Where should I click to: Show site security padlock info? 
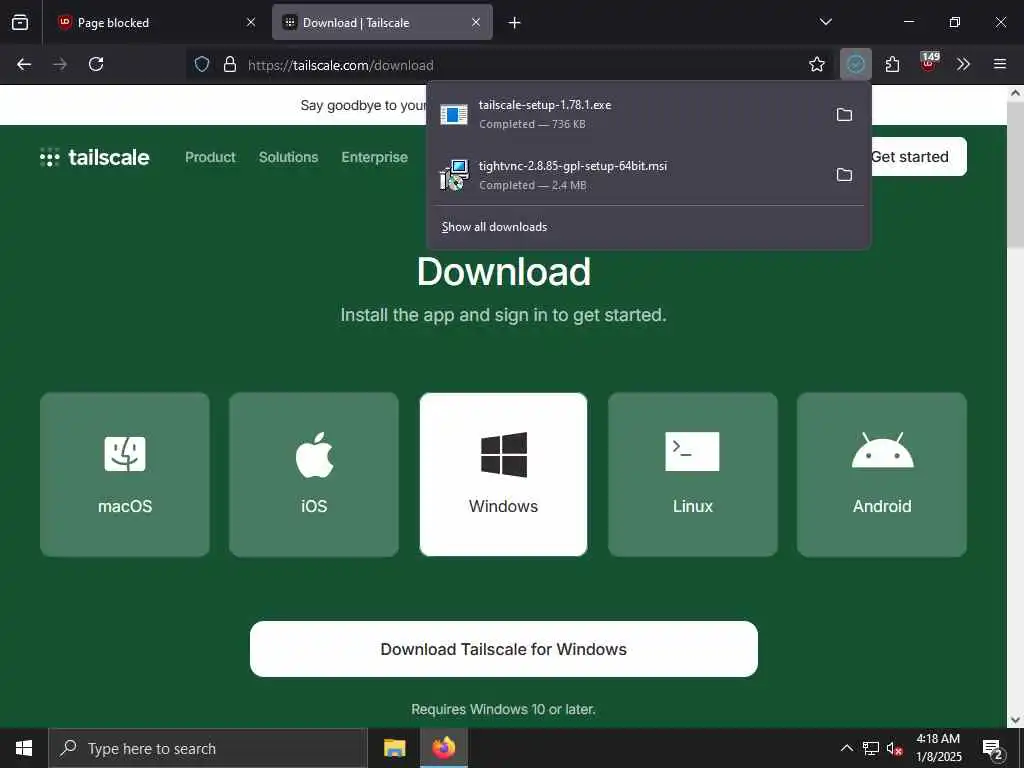point(230,64)
